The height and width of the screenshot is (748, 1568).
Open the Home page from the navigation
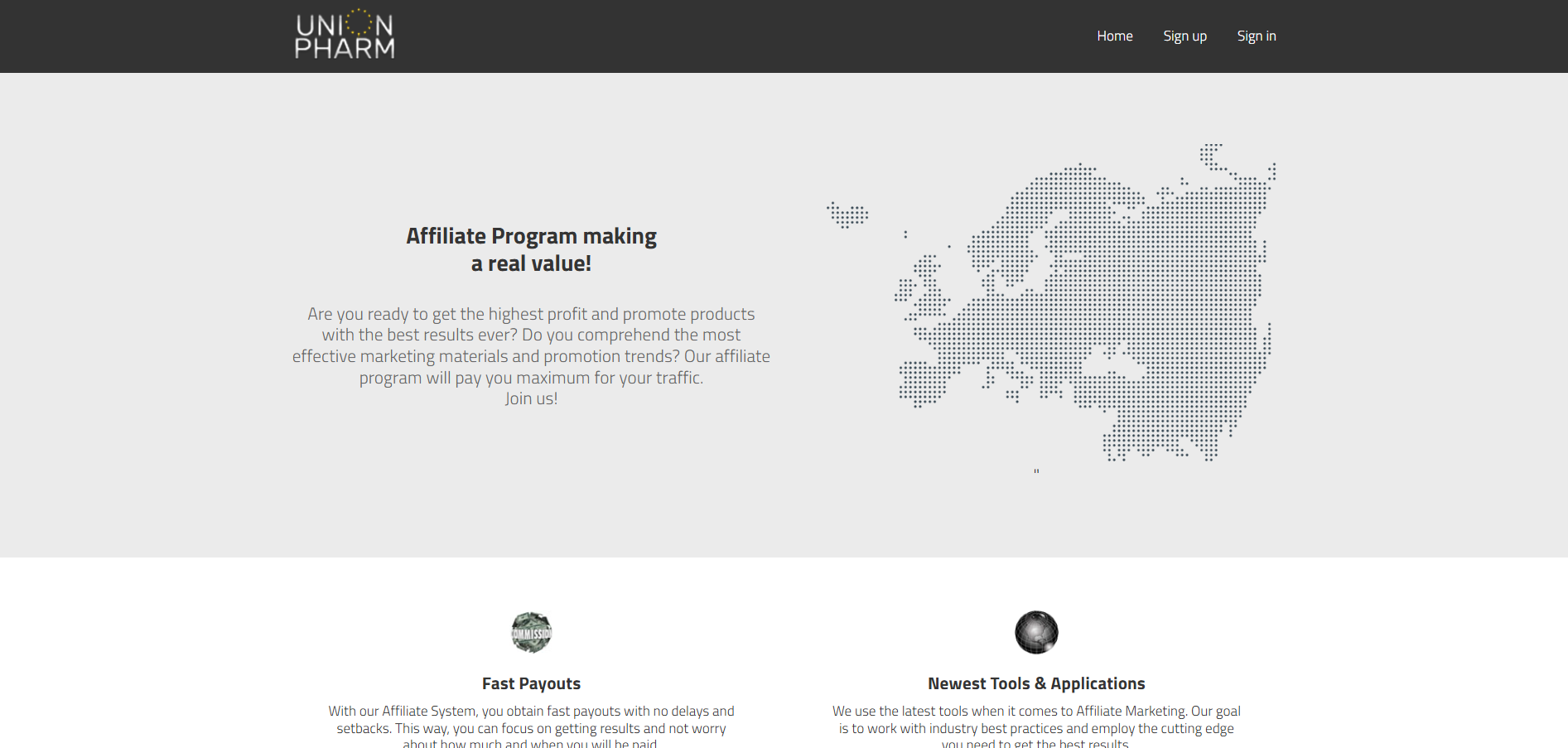click(x=1114, y=36)
